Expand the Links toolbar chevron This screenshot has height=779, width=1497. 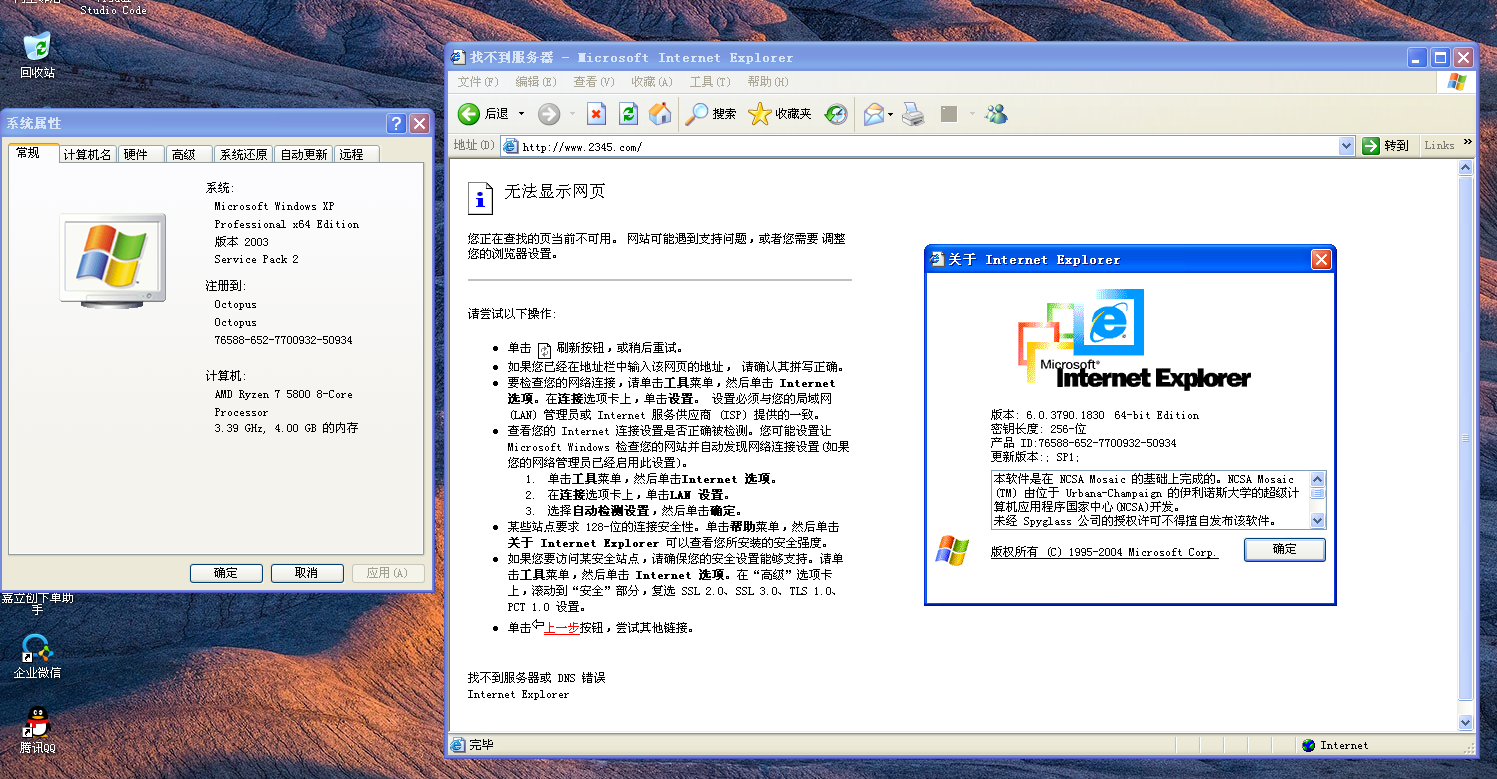[1467, 143]
